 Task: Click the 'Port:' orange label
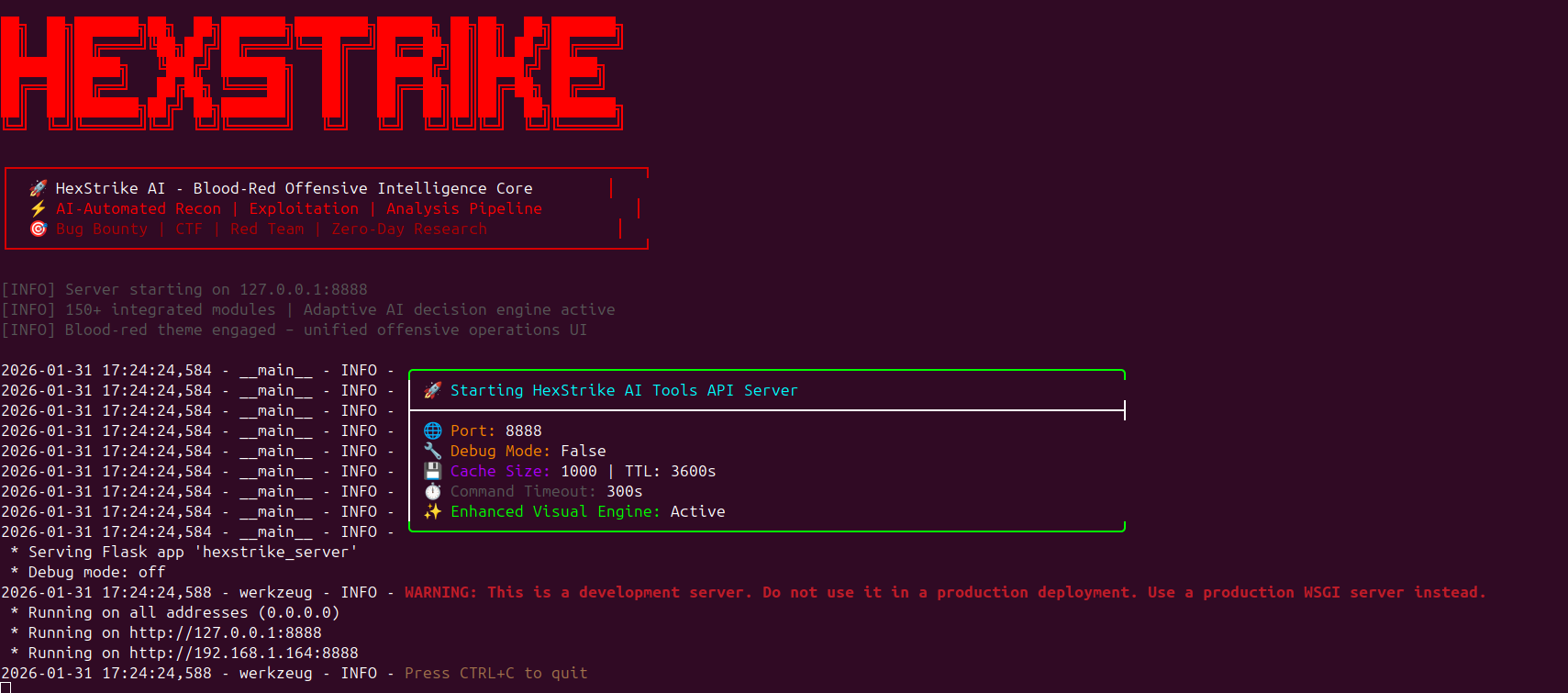coord(473,430)
